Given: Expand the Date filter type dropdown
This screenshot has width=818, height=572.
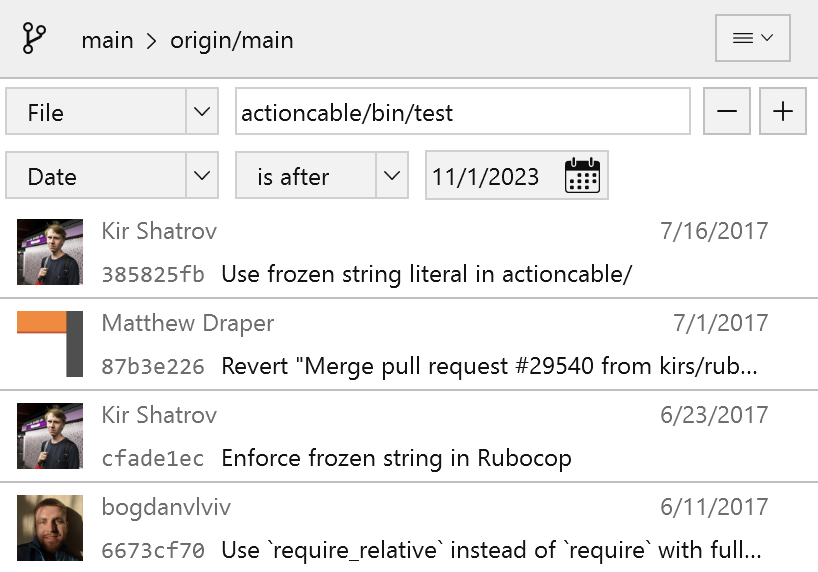Looking at the screenshot, I should pyautogui.click(x=201, y=176).
